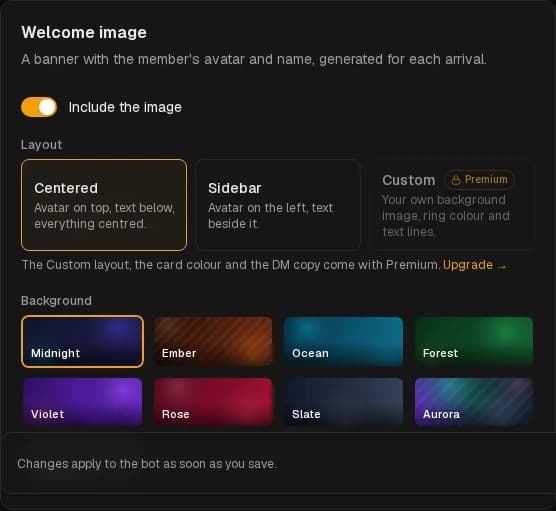Toggle the Include the image switch
The width and height of the screenshot is (556, 511).
(39, 107)
